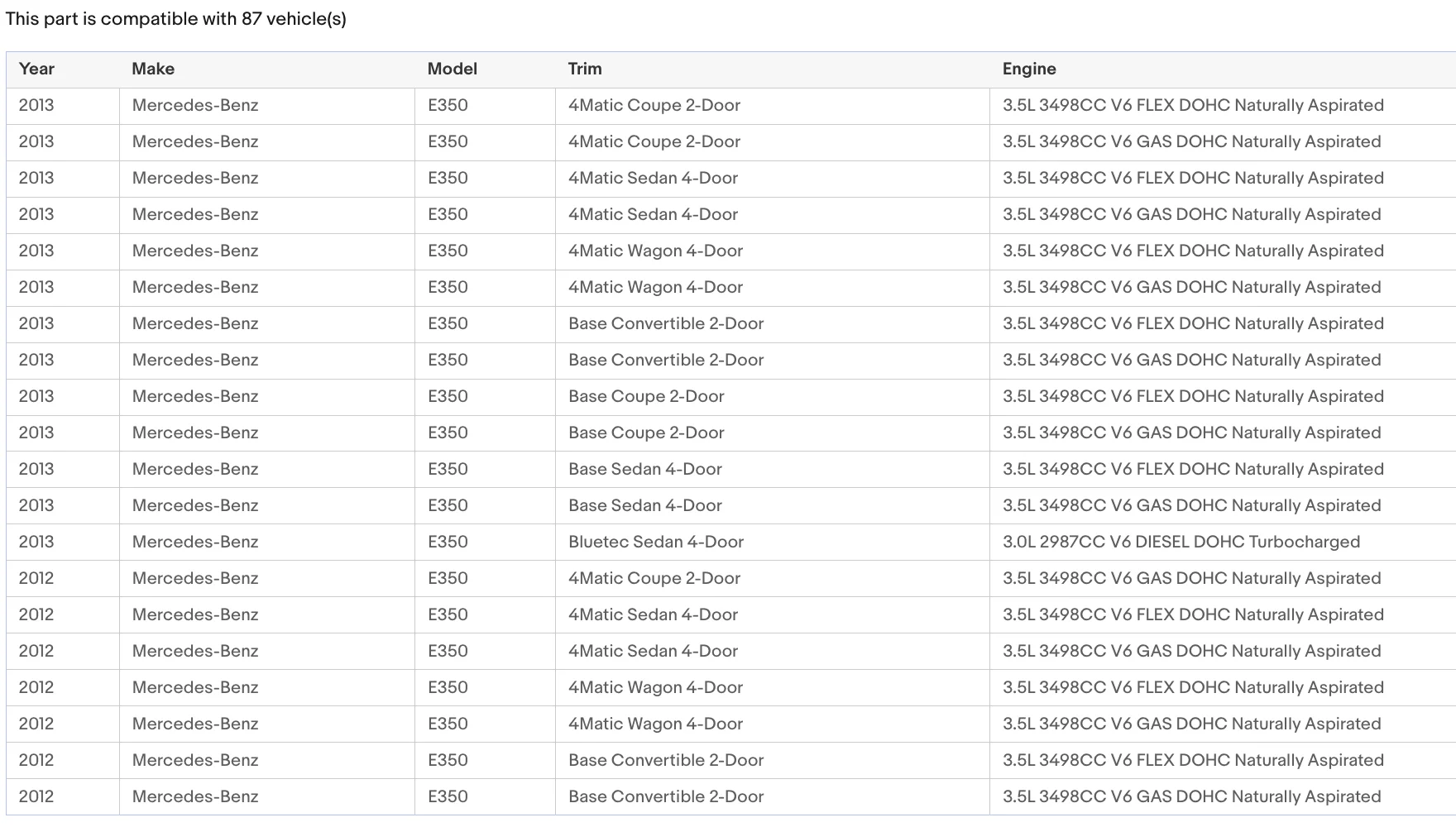Click the 2013 4Matic Wagon 4-Door FLEX row

[731, 251]
